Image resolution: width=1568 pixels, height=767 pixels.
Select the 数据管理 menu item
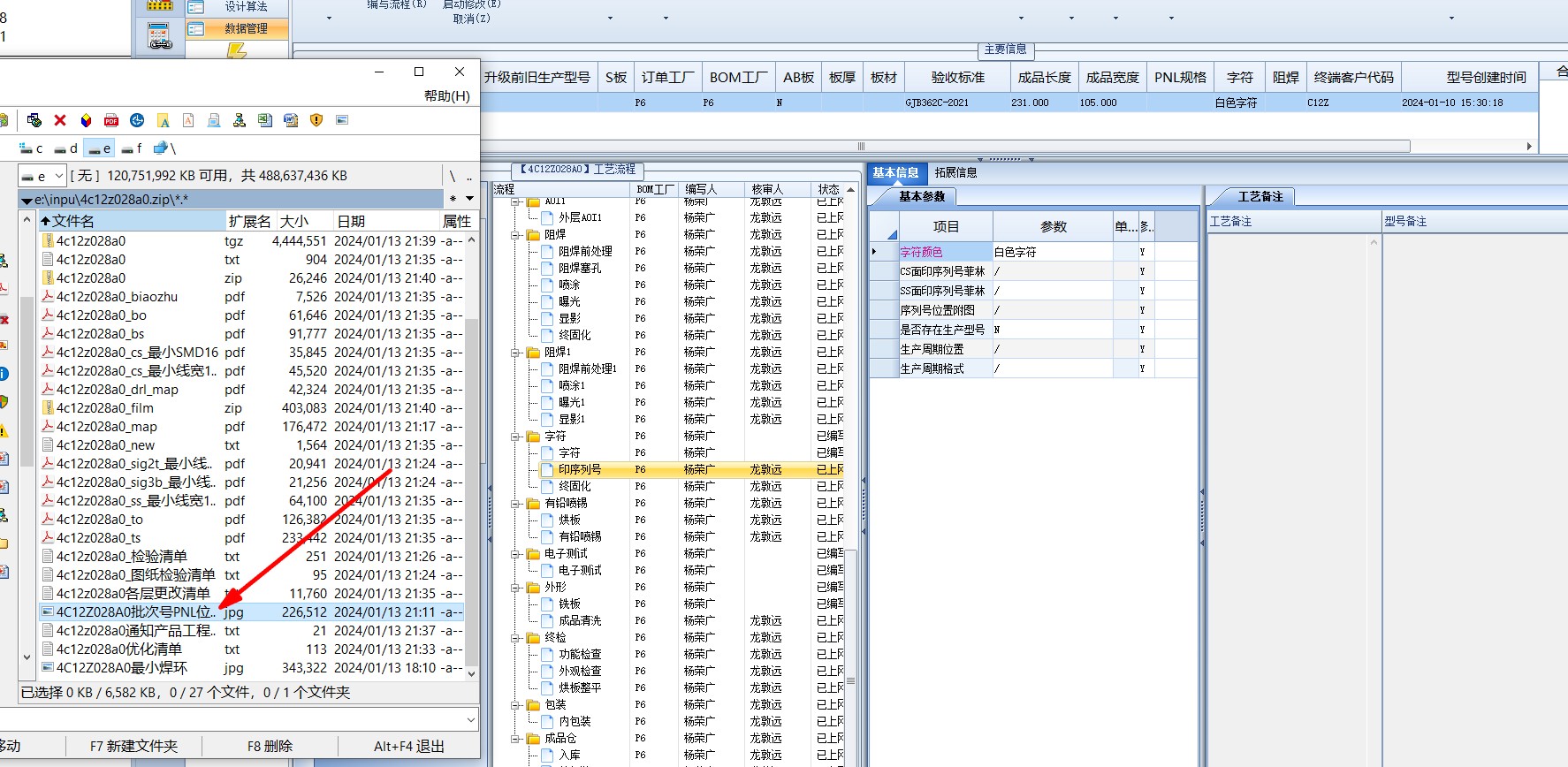(237, 28)
